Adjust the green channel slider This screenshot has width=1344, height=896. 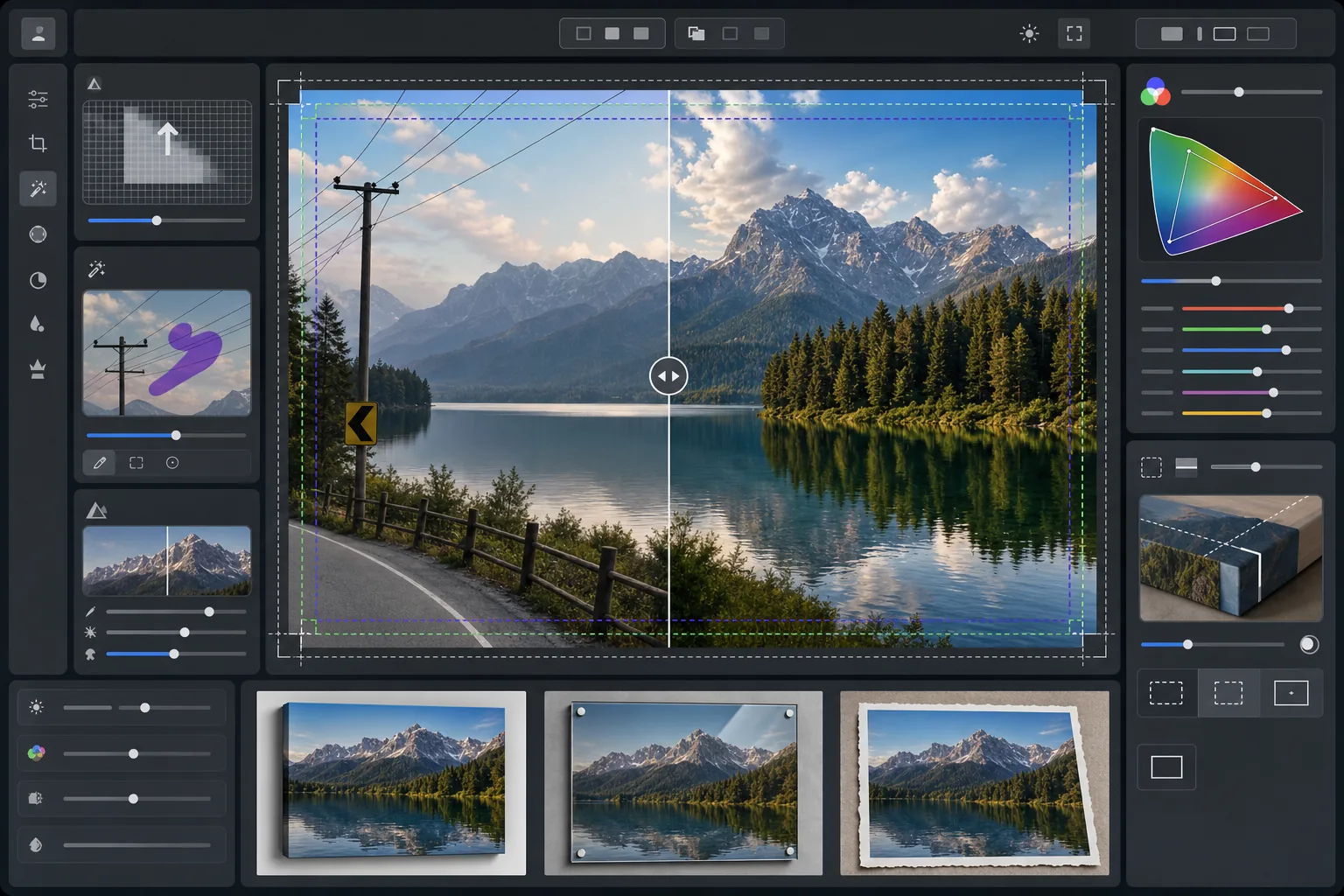[x=1251, y=329]
